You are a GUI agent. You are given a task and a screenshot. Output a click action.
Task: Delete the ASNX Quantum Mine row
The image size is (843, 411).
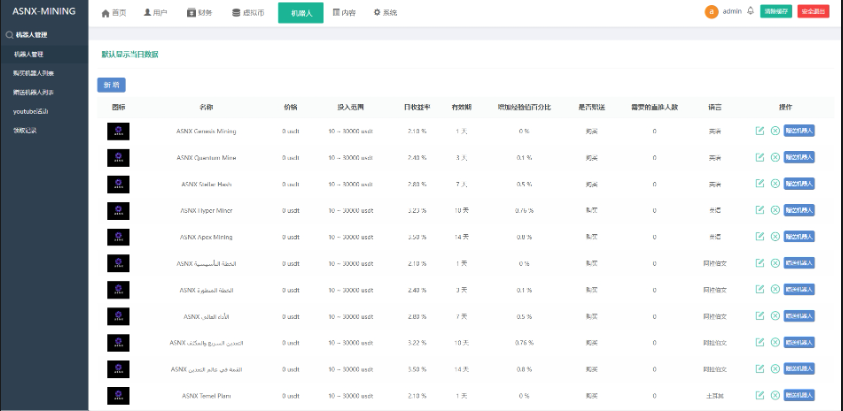coord(775,157)
